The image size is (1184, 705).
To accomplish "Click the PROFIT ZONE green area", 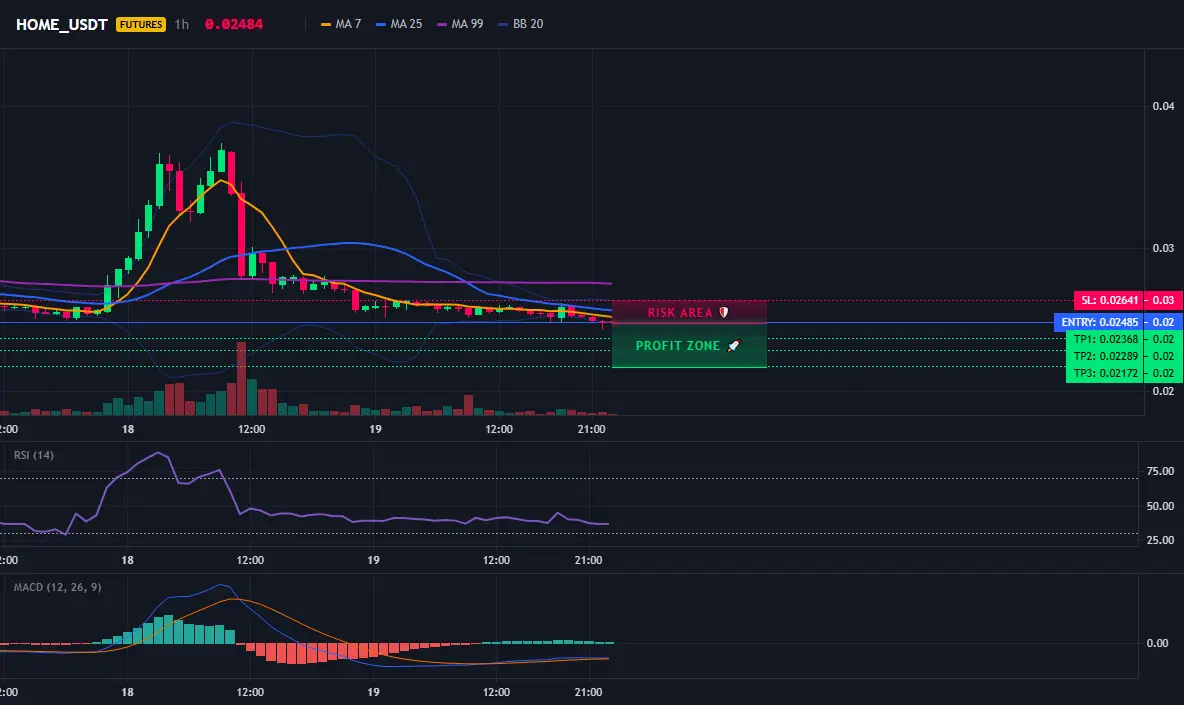I will [689, 346].
